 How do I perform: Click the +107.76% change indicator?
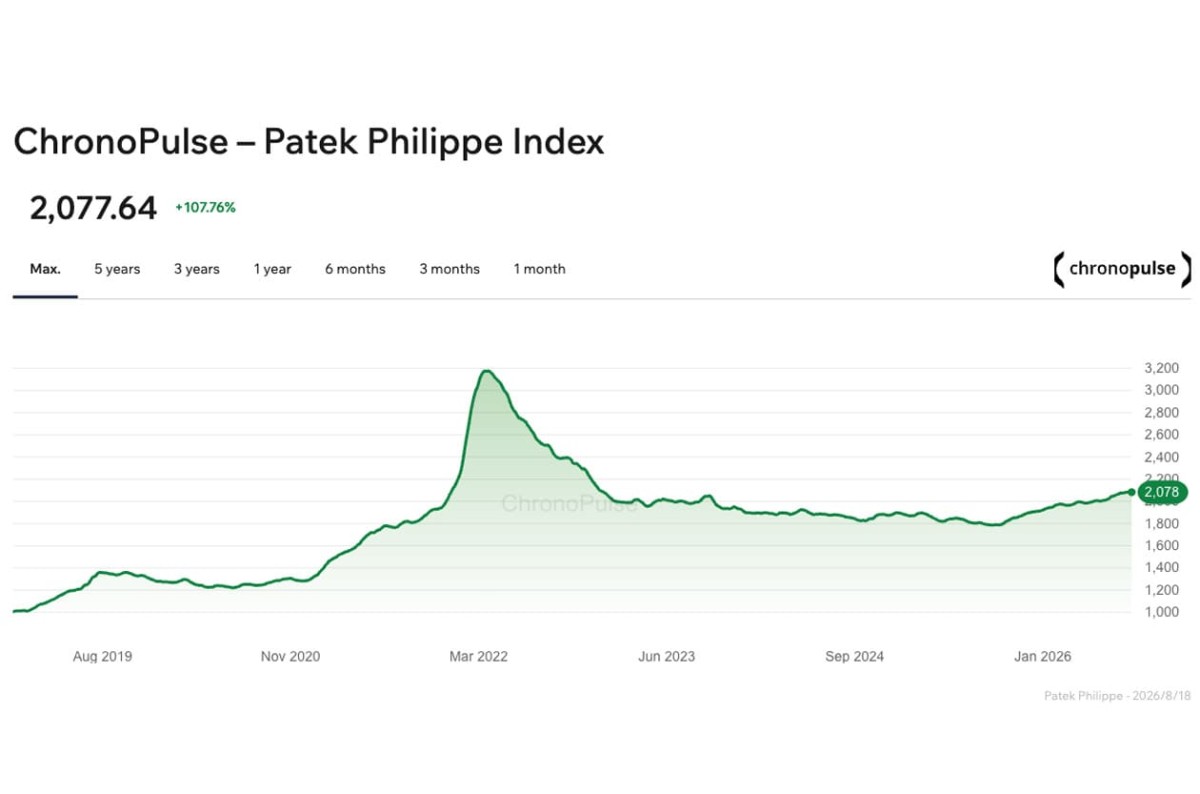[x=205, y=208]
